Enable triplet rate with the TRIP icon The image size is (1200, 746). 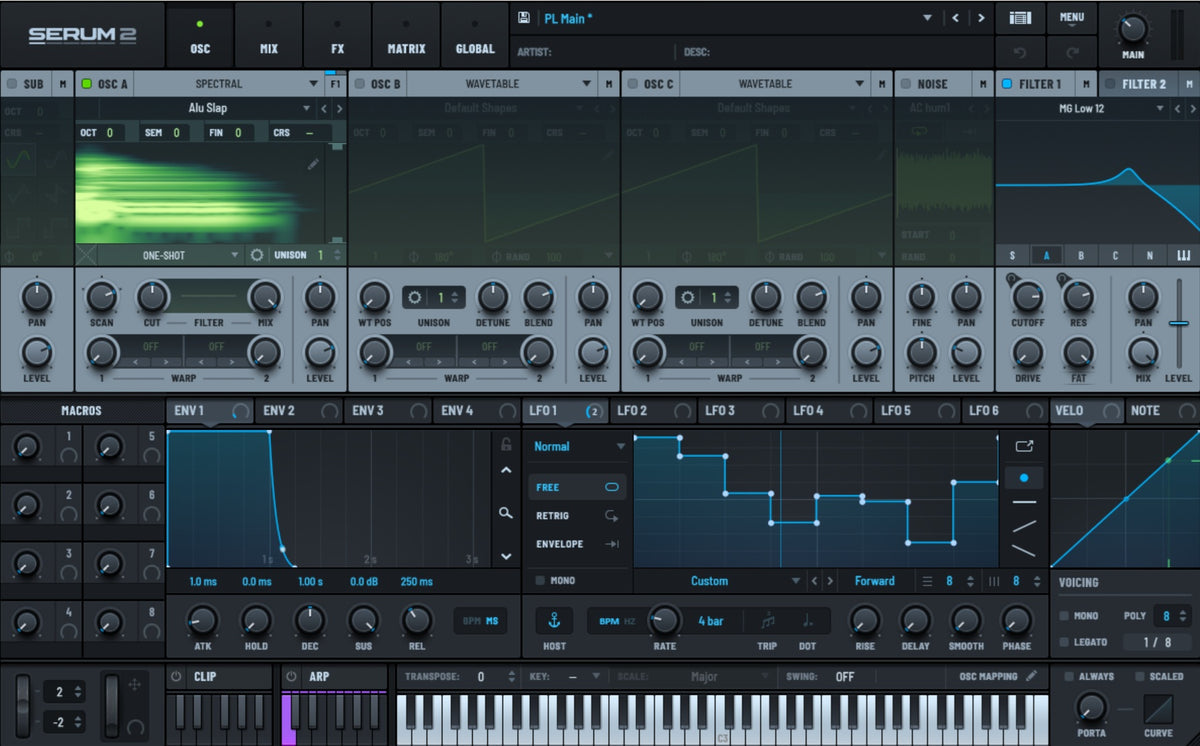[x=768, y=621]
